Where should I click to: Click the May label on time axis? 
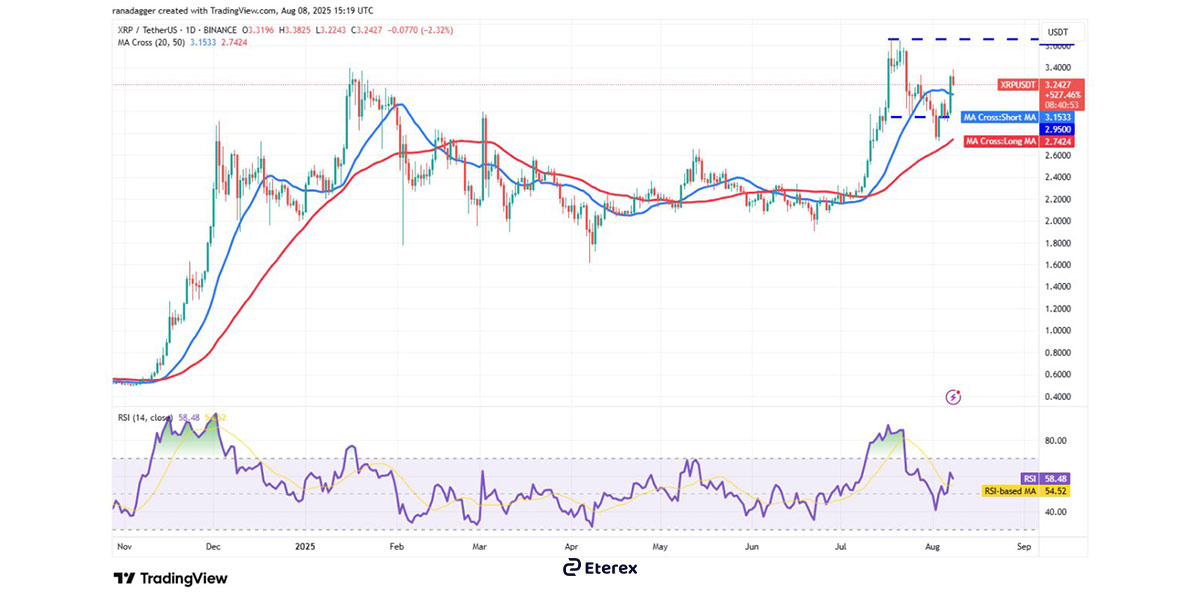660,548
